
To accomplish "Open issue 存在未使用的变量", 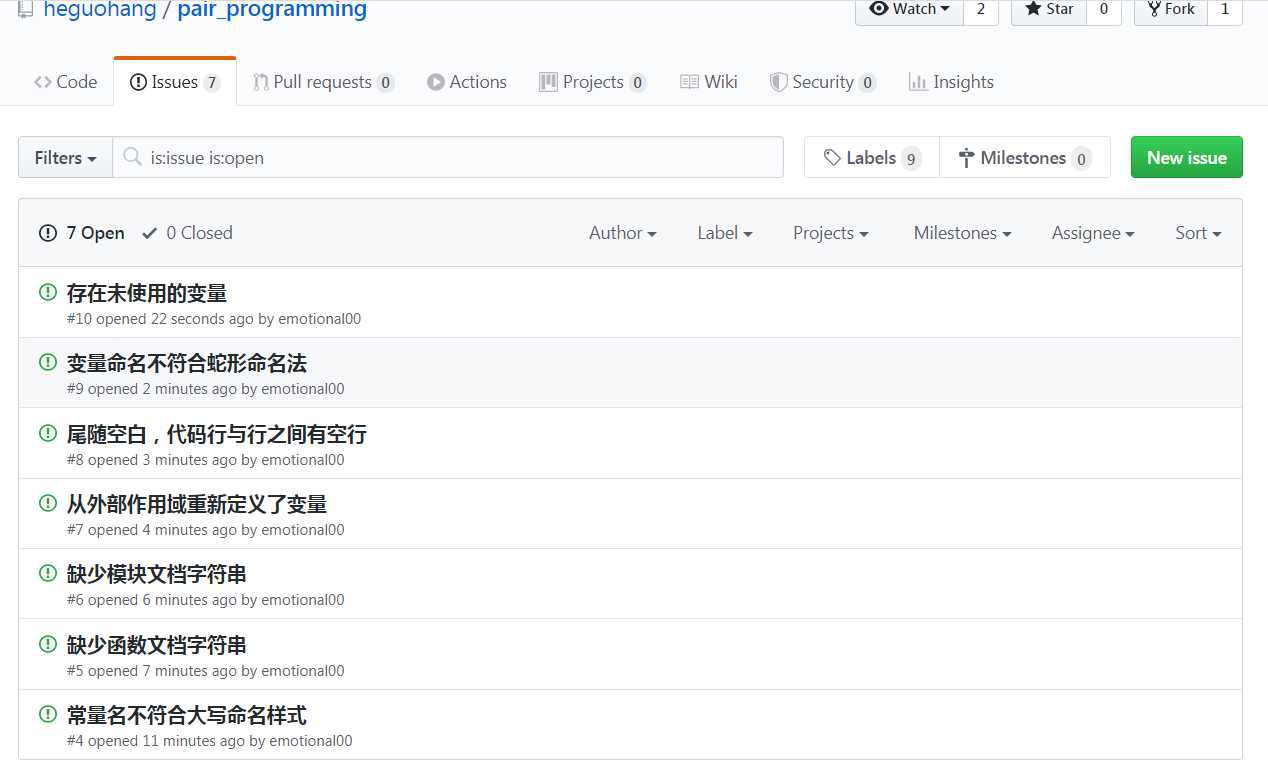I will tap(147, 293).
